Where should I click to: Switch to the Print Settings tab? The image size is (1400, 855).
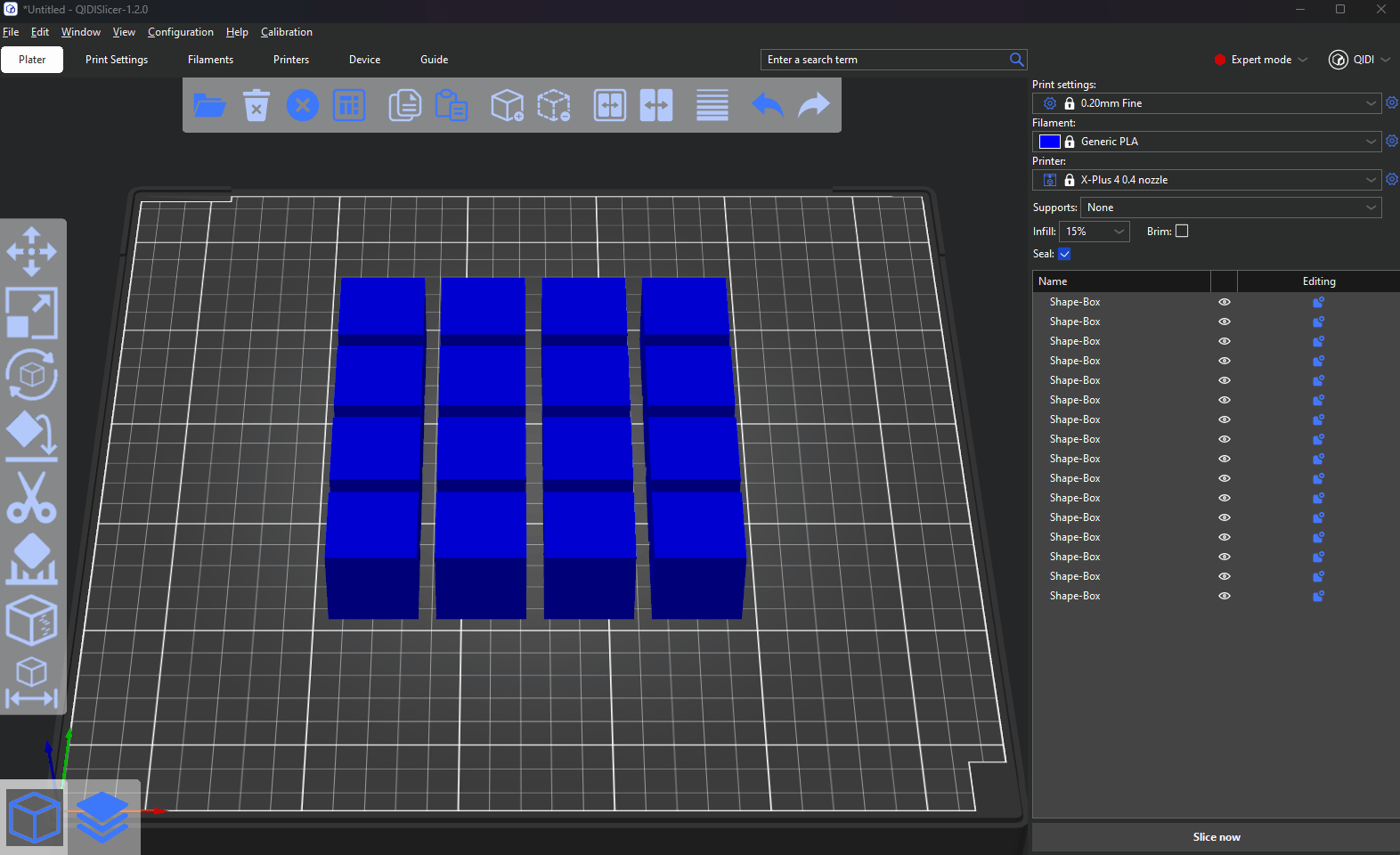[x=117, y=60]
